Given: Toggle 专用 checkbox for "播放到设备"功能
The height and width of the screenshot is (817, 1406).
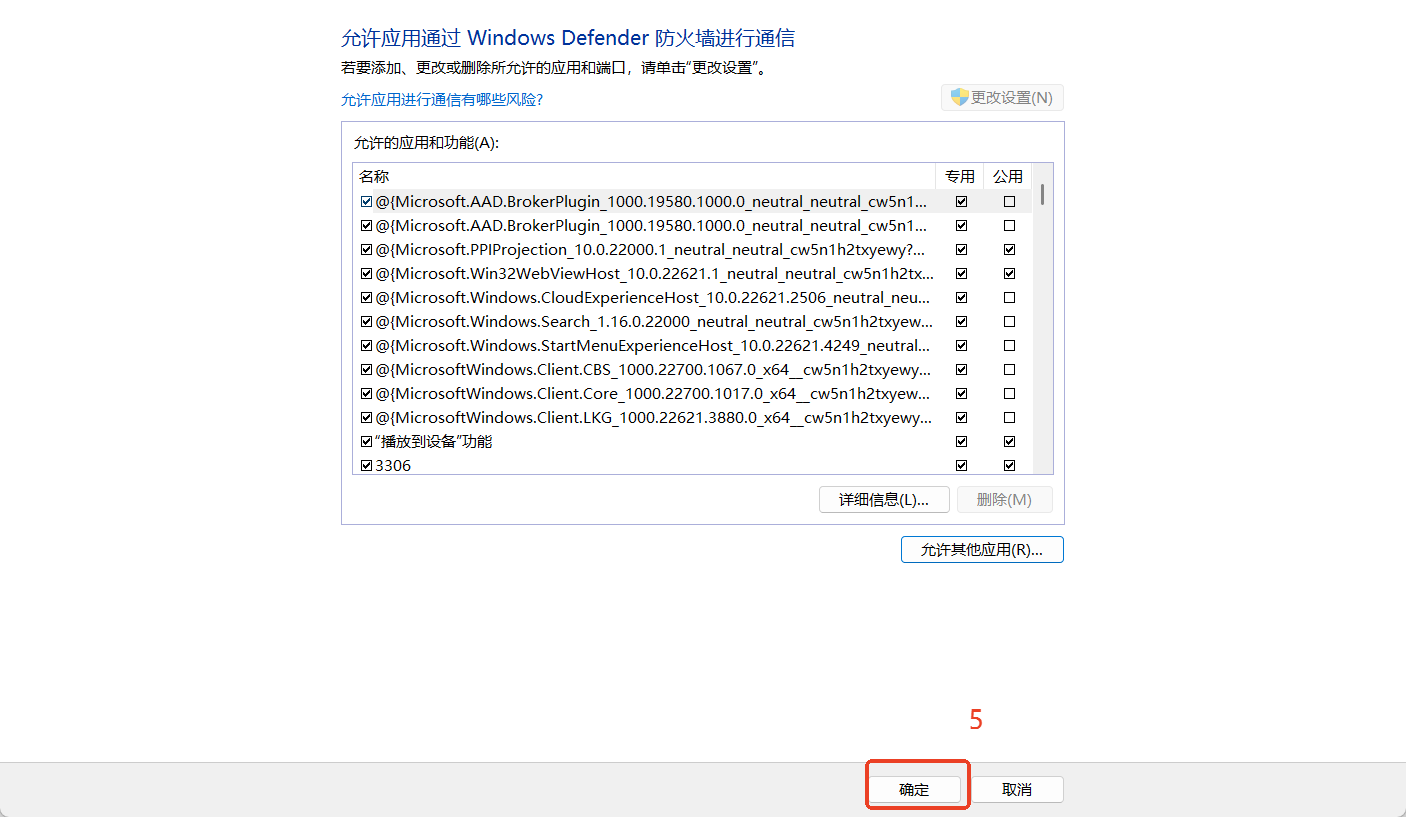Looking at the screenshot, I should point(962,441).
